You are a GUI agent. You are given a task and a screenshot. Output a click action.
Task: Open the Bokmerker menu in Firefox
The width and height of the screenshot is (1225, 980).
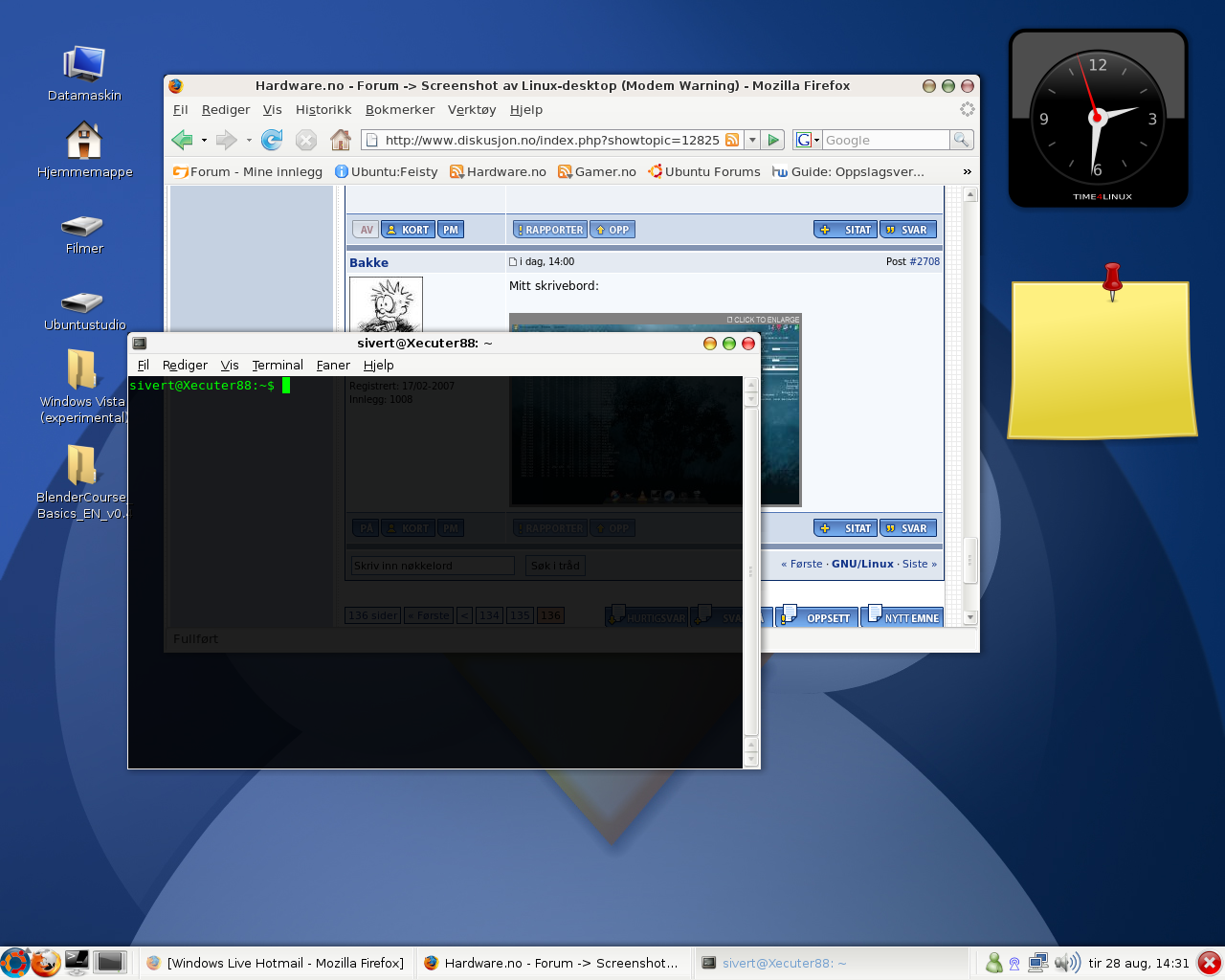pos(400,110)
